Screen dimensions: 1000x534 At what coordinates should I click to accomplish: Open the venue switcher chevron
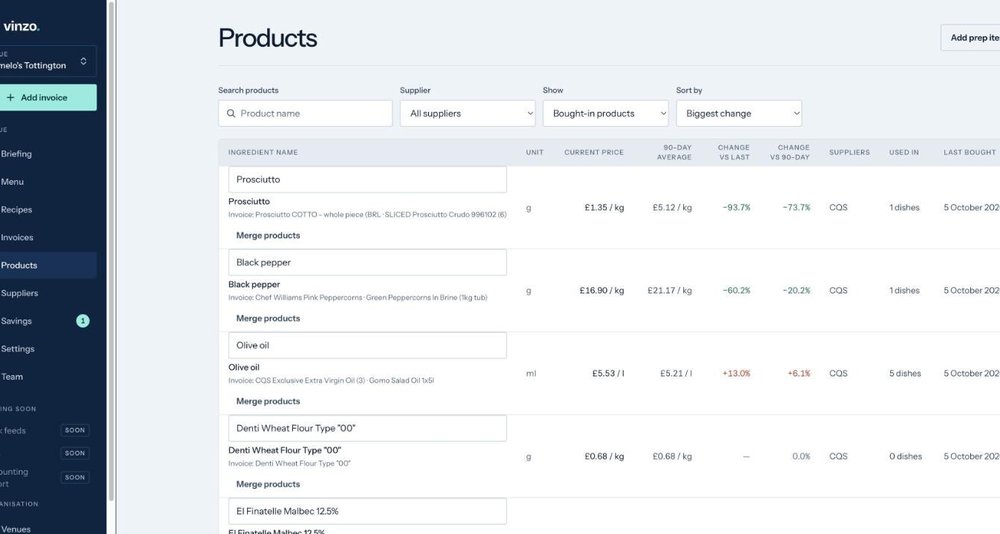[83, 61]
